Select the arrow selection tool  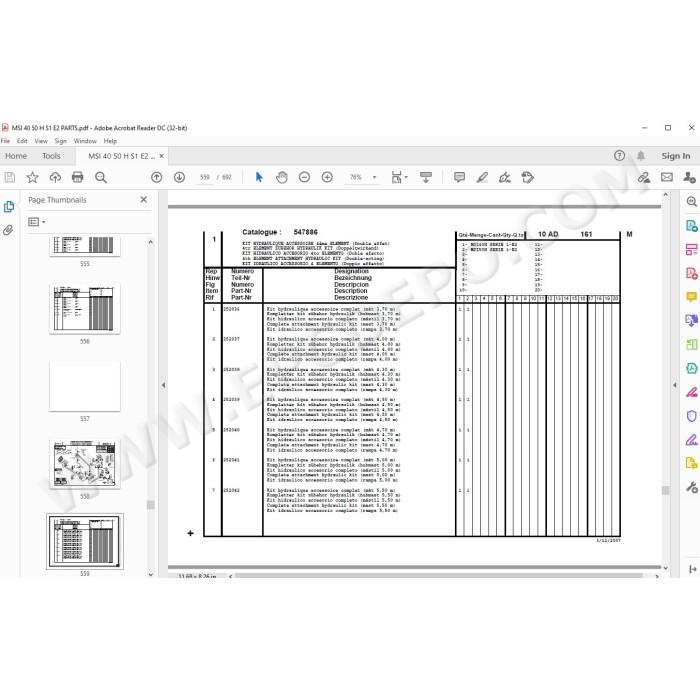[x=259, y=177]
